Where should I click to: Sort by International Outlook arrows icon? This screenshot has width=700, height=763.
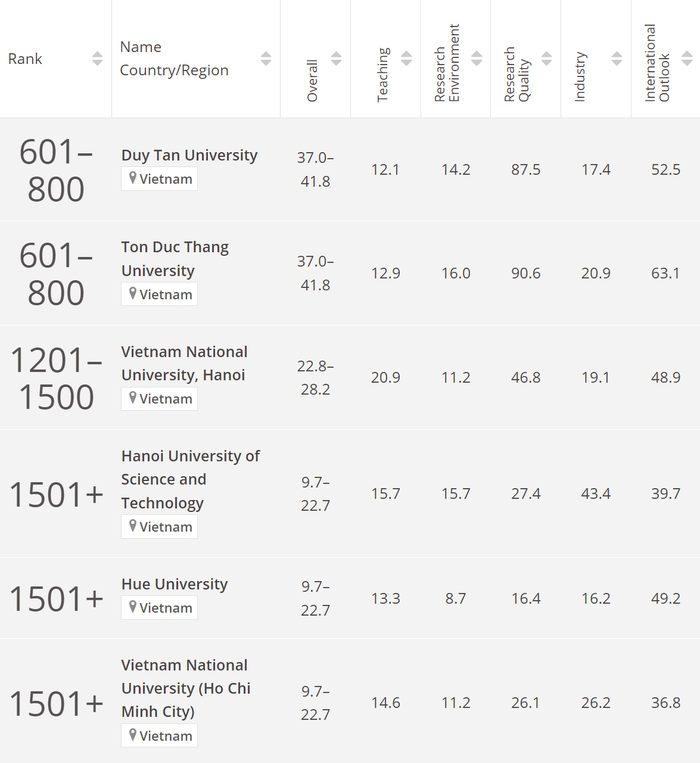coord(687,58)
